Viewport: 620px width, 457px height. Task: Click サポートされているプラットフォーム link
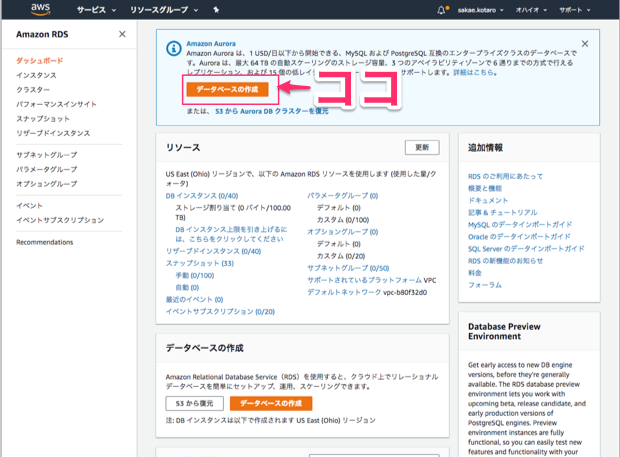point(365,280)
